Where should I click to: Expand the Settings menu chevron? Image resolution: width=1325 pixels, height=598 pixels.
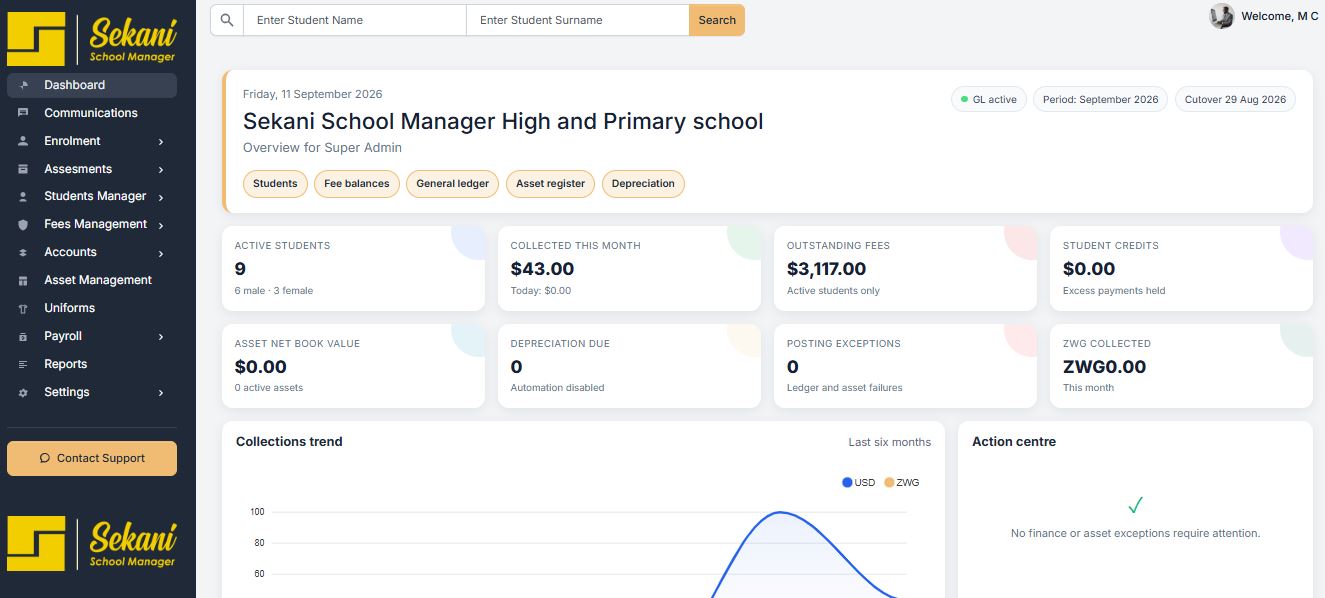coord(161,394)
